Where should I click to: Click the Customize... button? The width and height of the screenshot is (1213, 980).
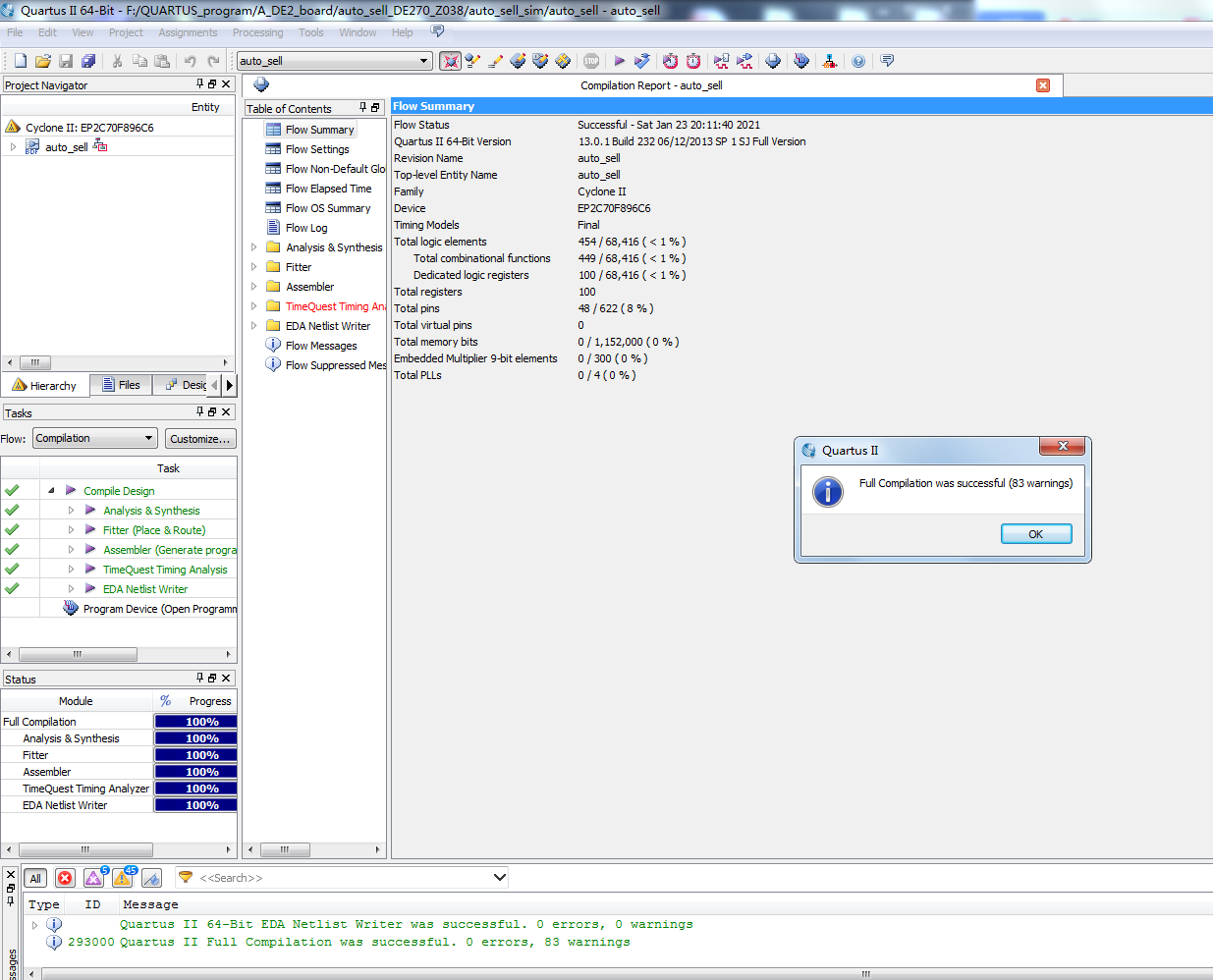[199, 439]
